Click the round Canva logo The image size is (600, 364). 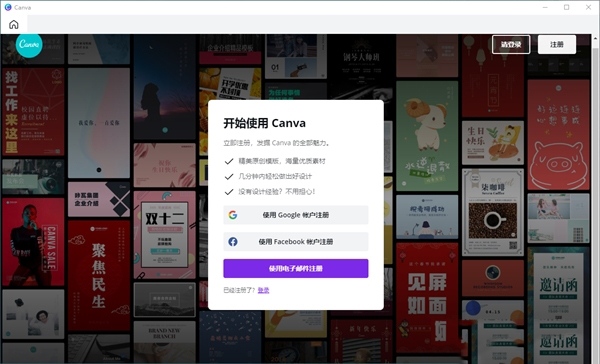[x=29, y=44]
